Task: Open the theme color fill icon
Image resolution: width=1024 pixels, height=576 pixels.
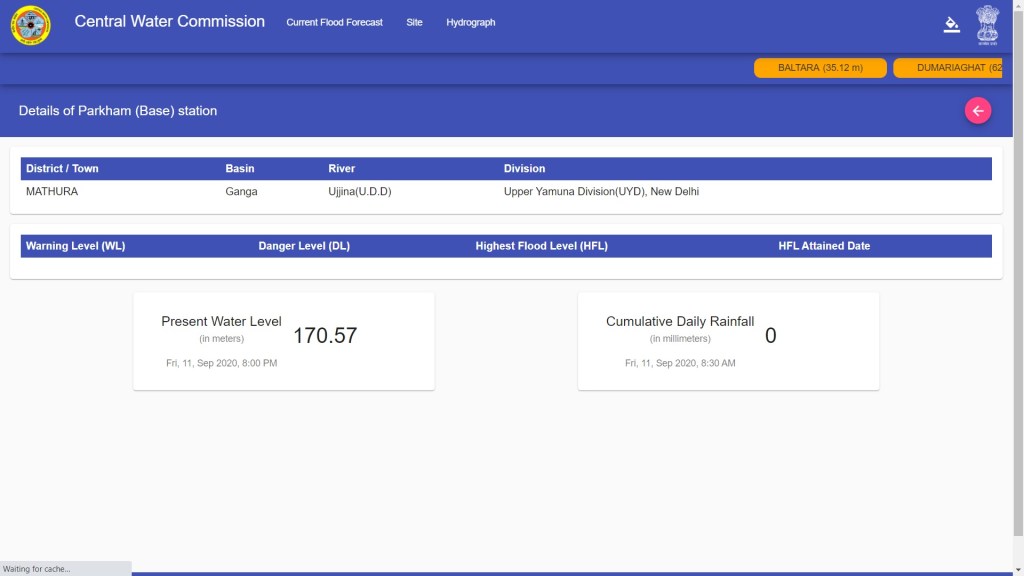Action: point(951,25)
